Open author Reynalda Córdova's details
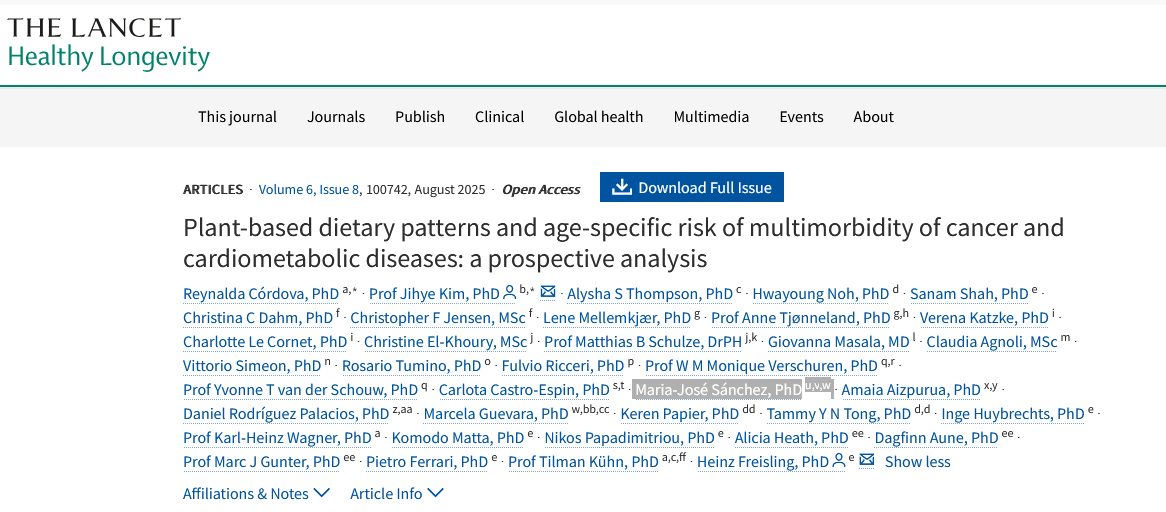The image size is (1166, 512). tap(260, 294)
